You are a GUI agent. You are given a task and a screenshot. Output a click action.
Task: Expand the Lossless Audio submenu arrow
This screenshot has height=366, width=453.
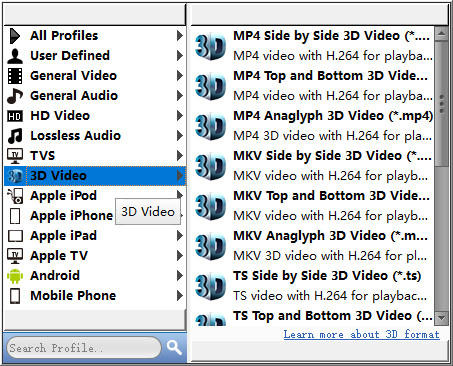(x=180, y=136)
